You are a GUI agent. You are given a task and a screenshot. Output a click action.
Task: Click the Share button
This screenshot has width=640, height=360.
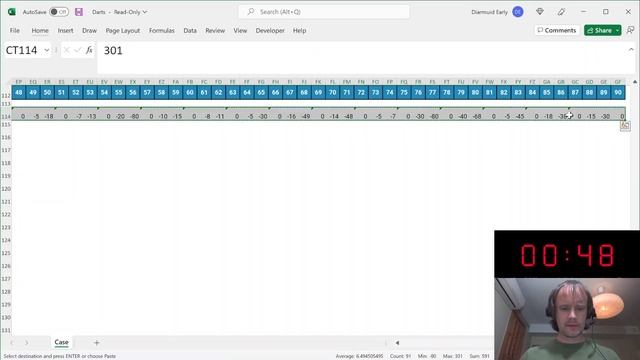[x=599, y=30]
